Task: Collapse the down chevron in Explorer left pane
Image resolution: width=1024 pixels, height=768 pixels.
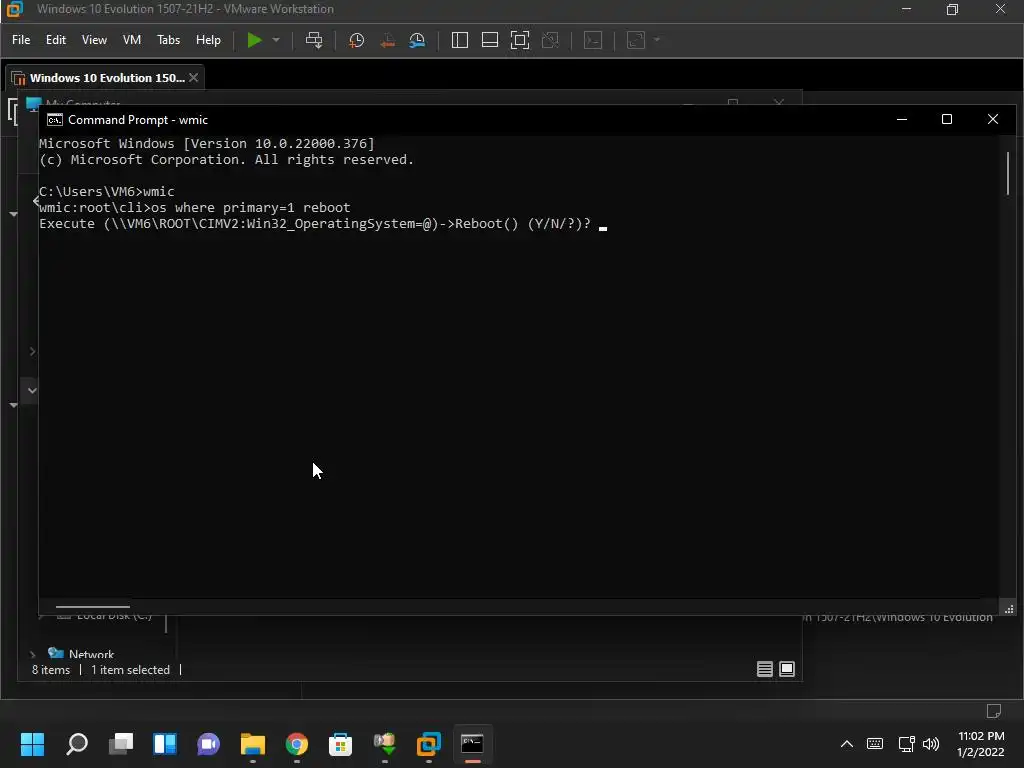Action: tap(32, 391)
